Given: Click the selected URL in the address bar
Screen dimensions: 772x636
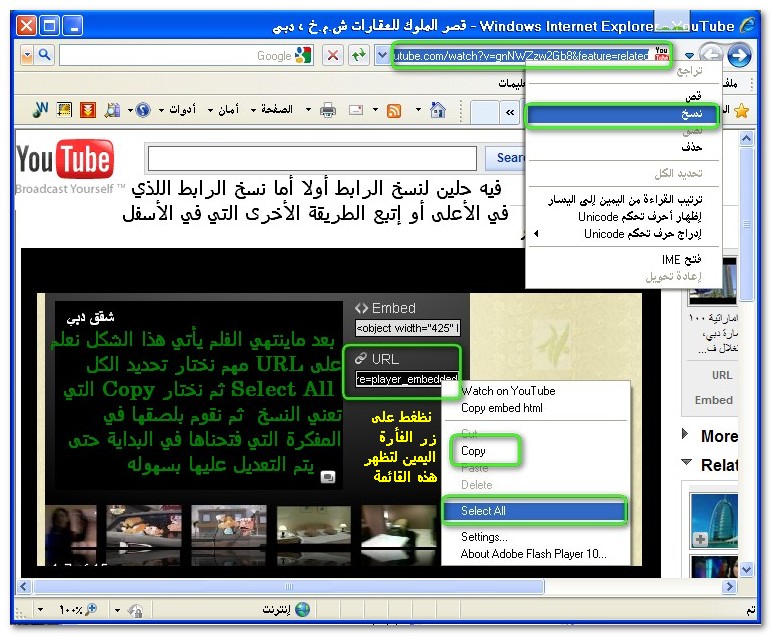Looking at the screenshot, I should coord(521,56).
